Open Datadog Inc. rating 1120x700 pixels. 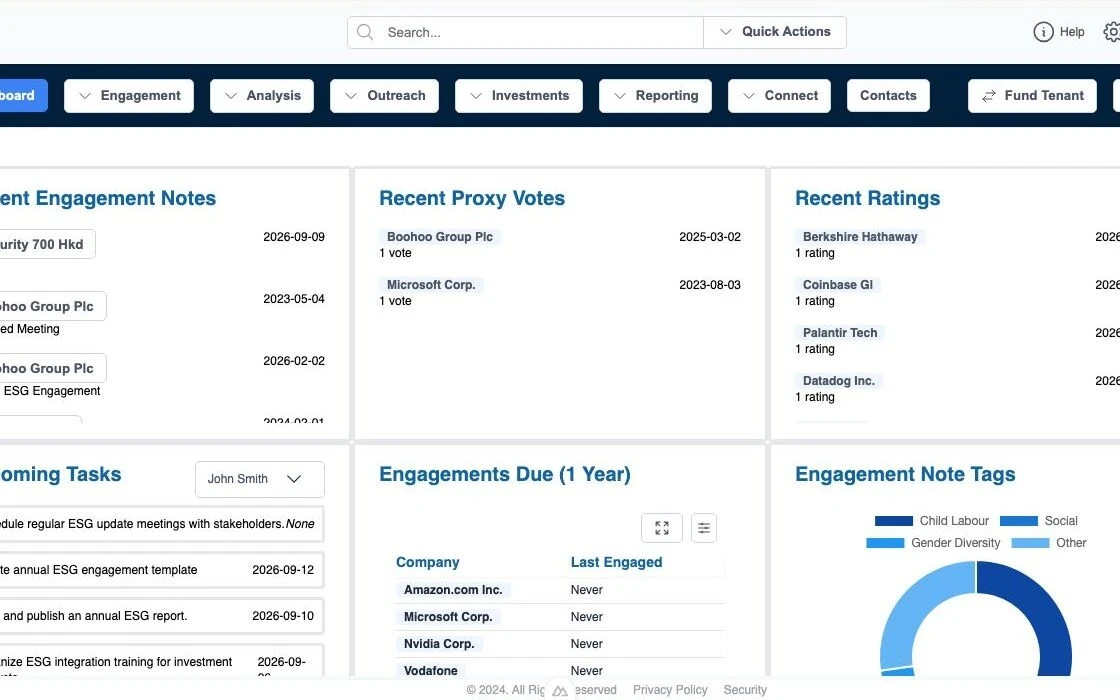[x=839, y=381]
